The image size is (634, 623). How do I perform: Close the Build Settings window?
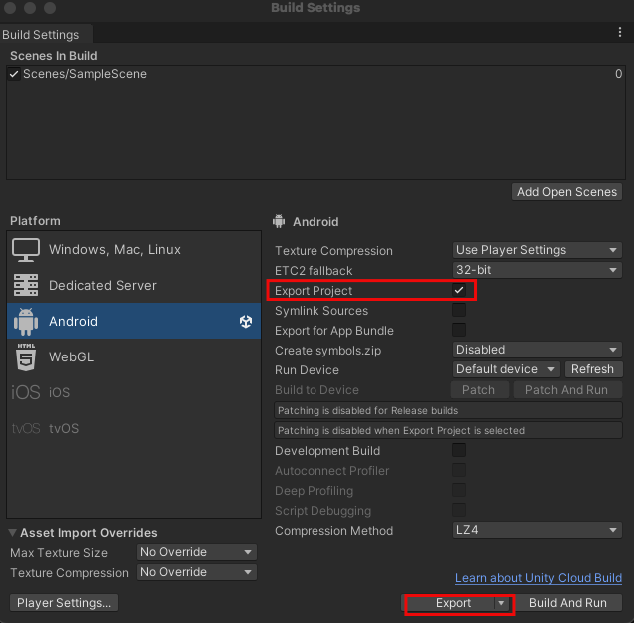pyautogui.click(x=10, y=8)
